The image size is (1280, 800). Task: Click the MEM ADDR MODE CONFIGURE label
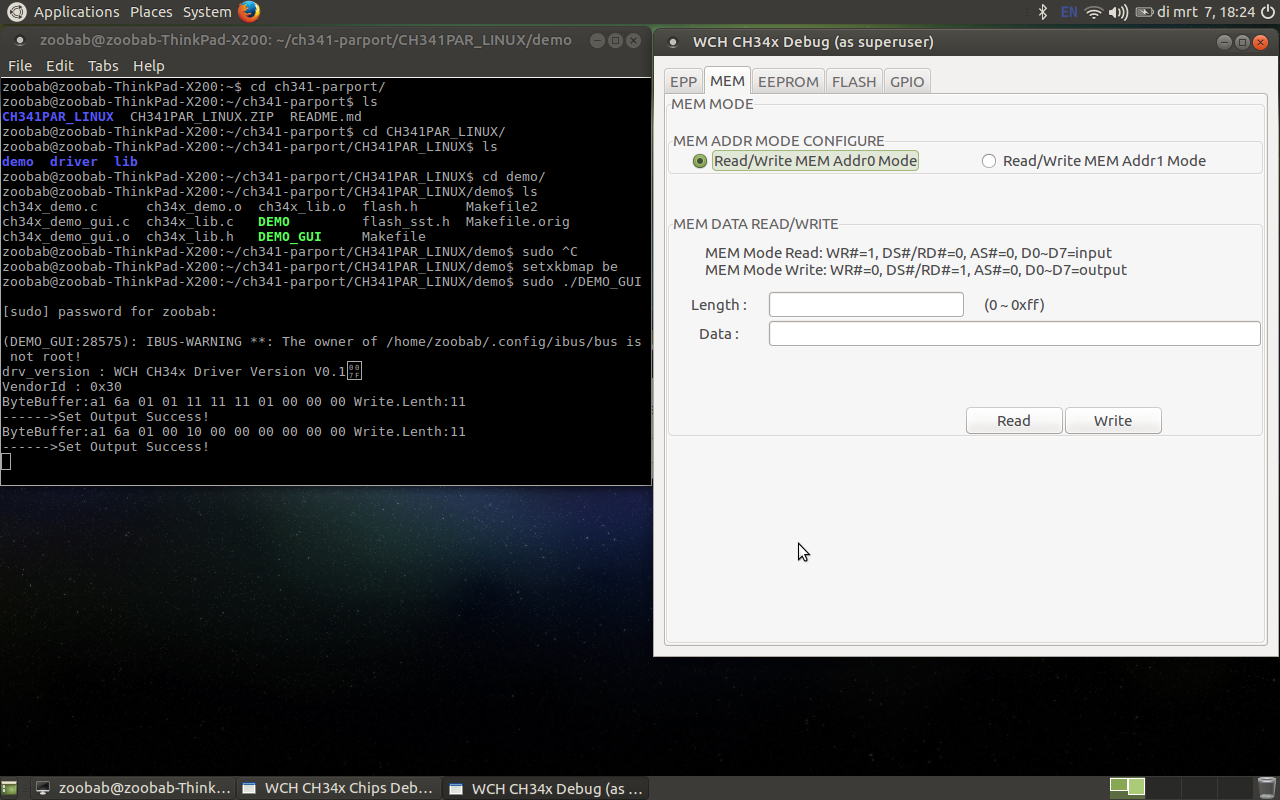[779, 141]
